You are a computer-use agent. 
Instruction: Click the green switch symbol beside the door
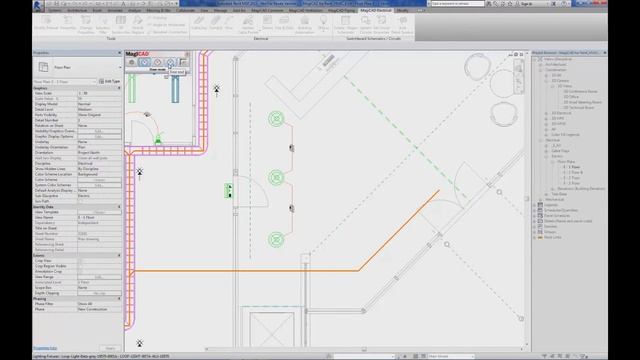click(229, 191)
